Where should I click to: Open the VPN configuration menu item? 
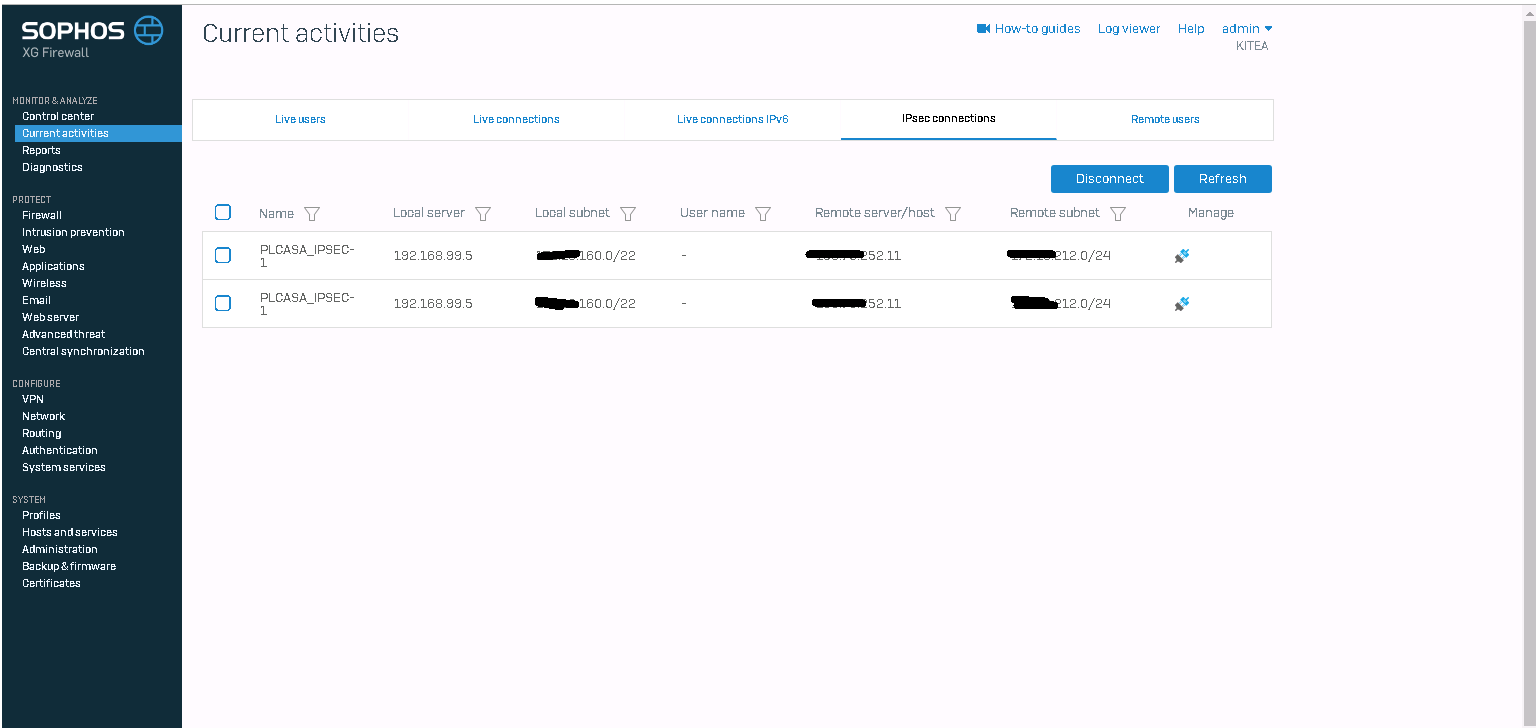tap(33, 399)
